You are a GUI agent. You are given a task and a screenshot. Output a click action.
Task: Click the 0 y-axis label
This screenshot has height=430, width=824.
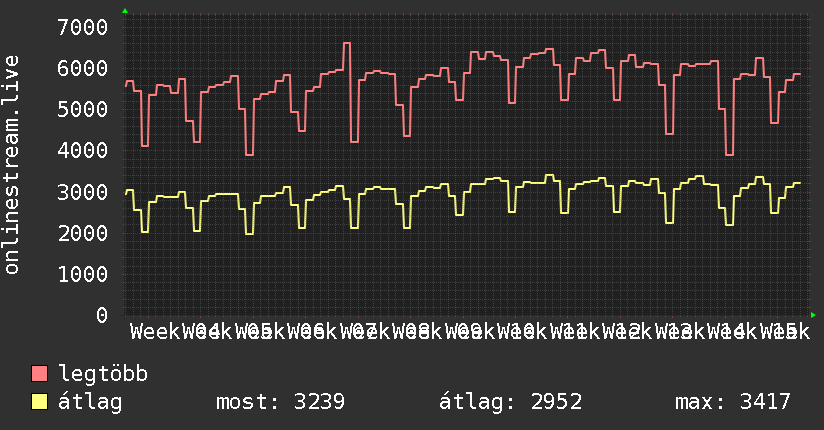(102, 315)
